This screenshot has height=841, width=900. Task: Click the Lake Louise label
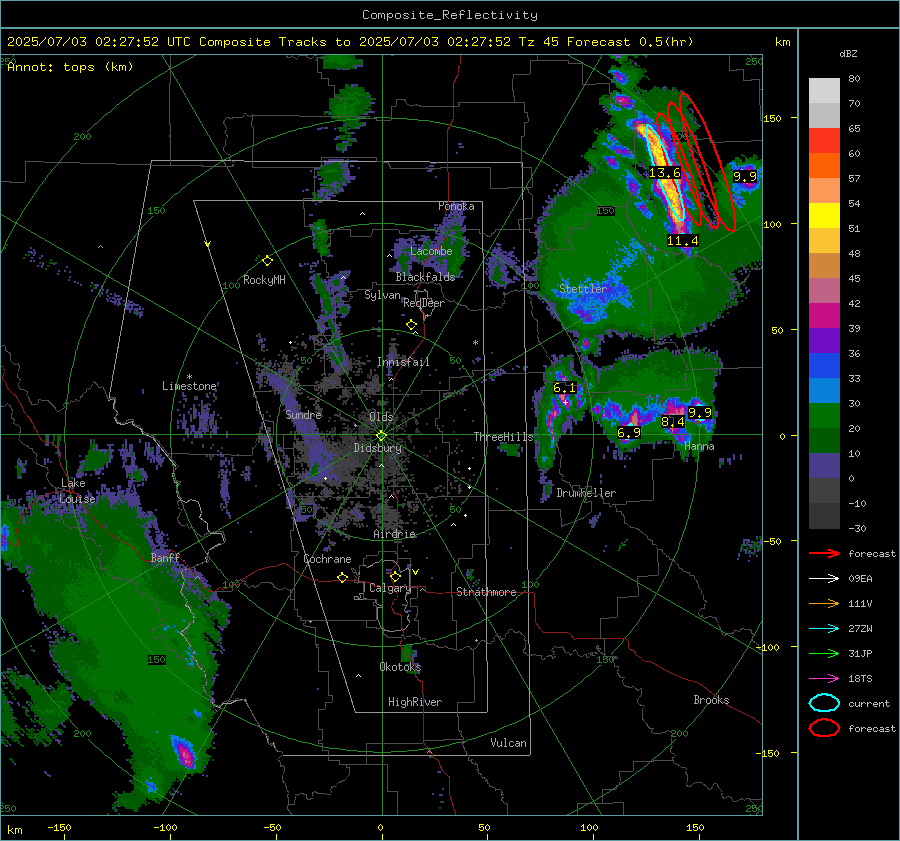pos(77,491)
